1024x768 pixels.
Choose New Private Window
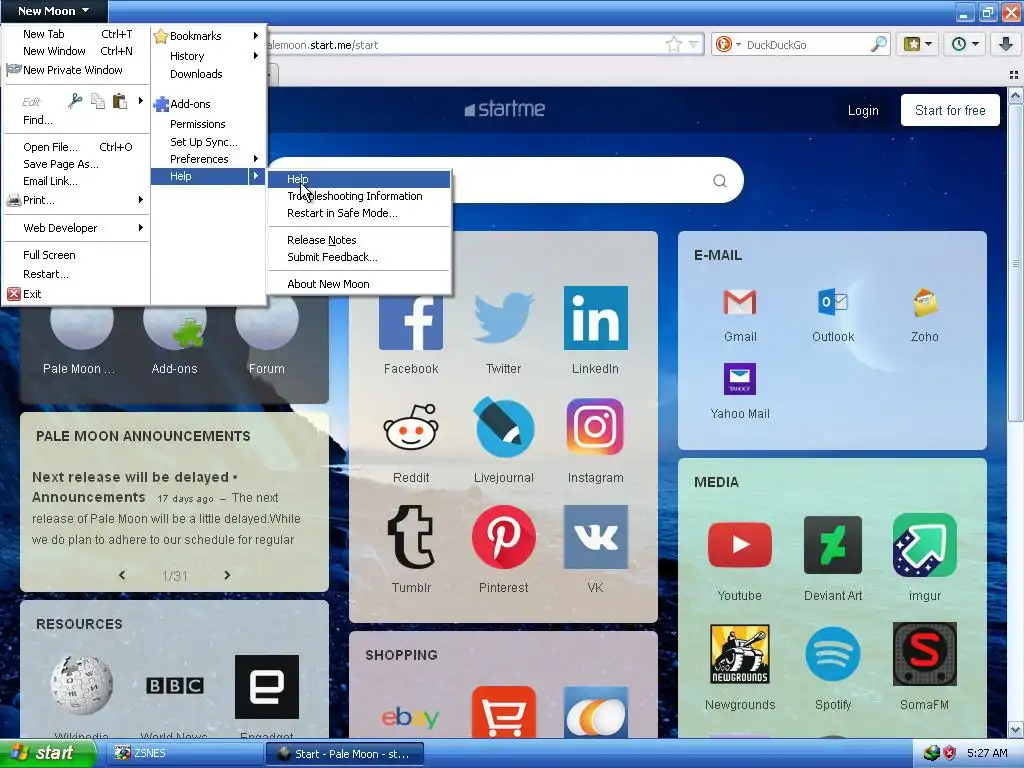click(77, 70)
